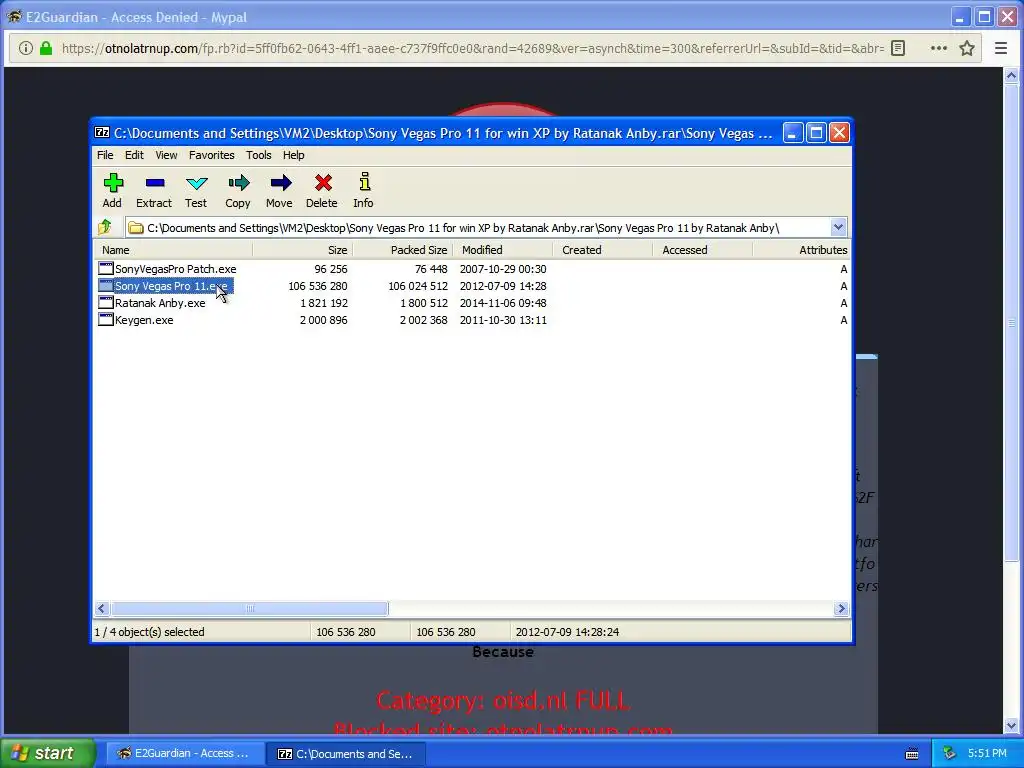The height and width of the screenshot is (768, 1024).
Task: Run the Test archive tool
Action: tap(196, 183)
